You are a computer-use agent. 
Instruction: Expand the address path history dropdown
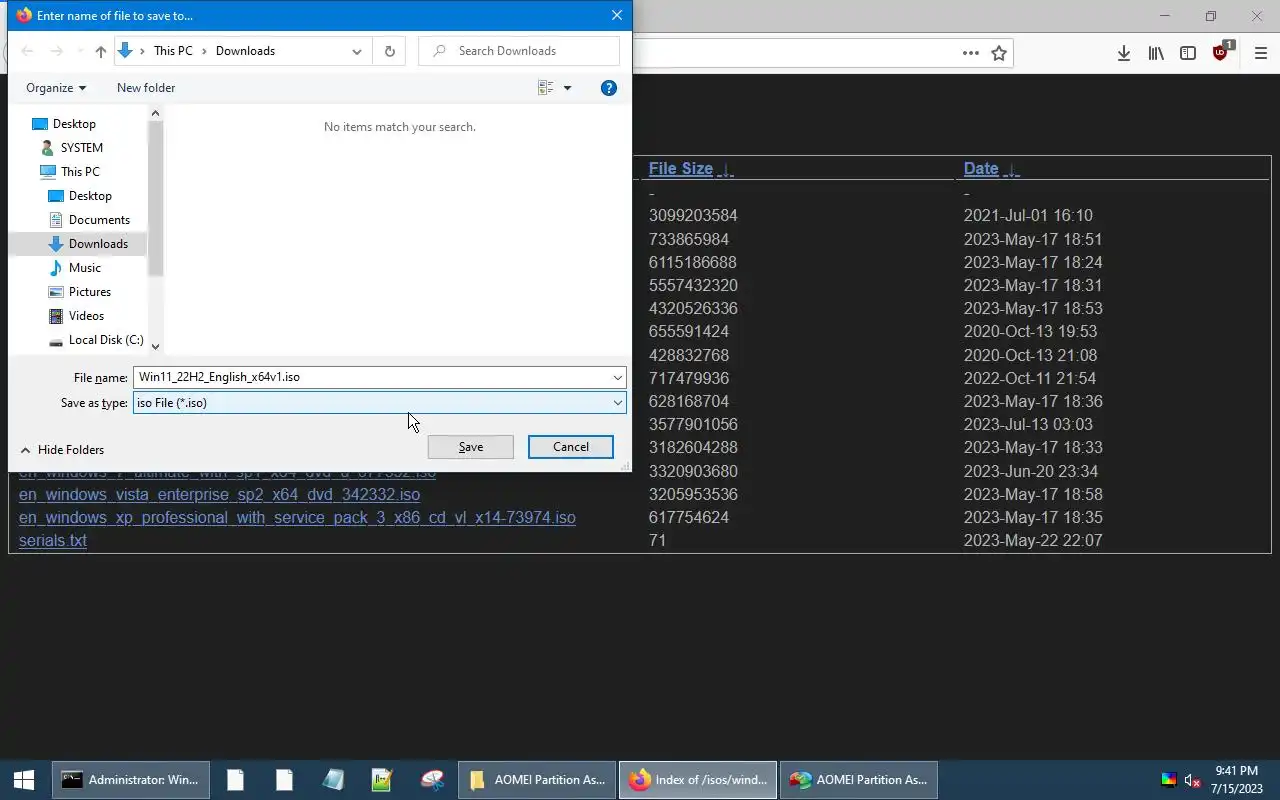pyautogui.click(x=356, y=51)
